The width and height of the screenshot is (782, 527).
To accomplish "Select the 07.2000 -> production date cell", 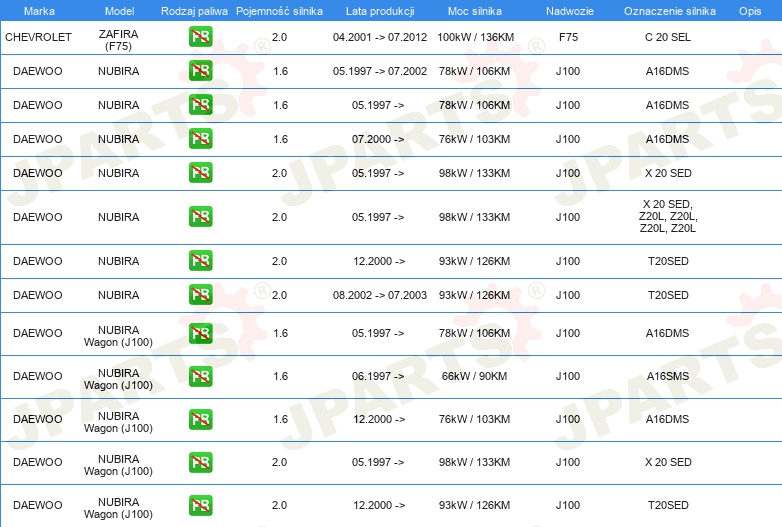I will pyautogui.click(x=378, y=139).
